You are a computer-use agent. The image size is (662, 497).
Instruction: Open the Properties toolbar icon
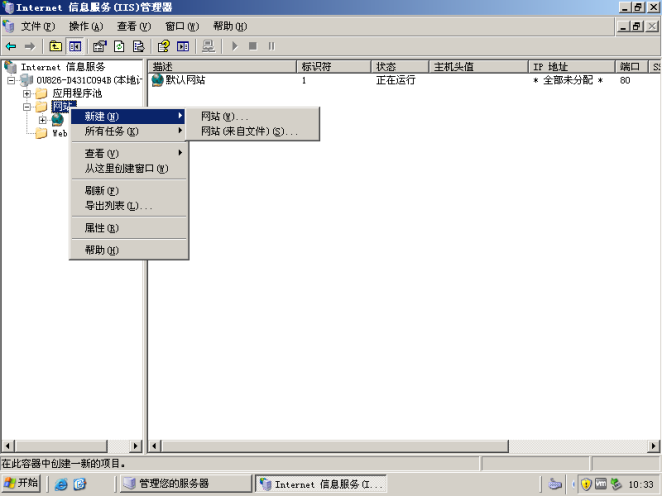pos(99,46)
